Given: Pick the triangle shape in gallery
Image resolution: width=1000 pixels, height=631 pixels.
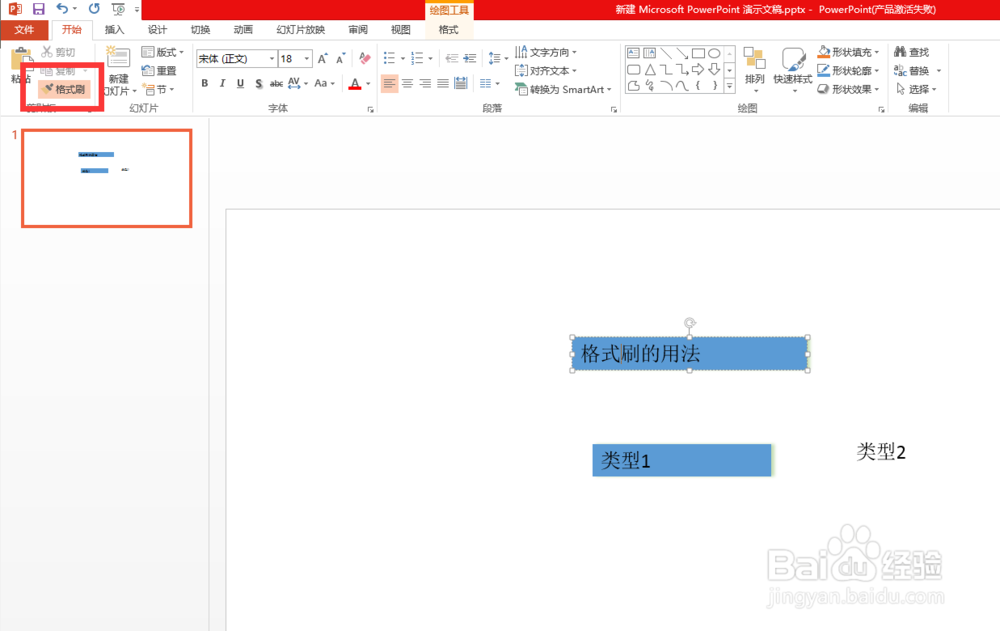Looking at the screenshot, I should tap(650, 70).
